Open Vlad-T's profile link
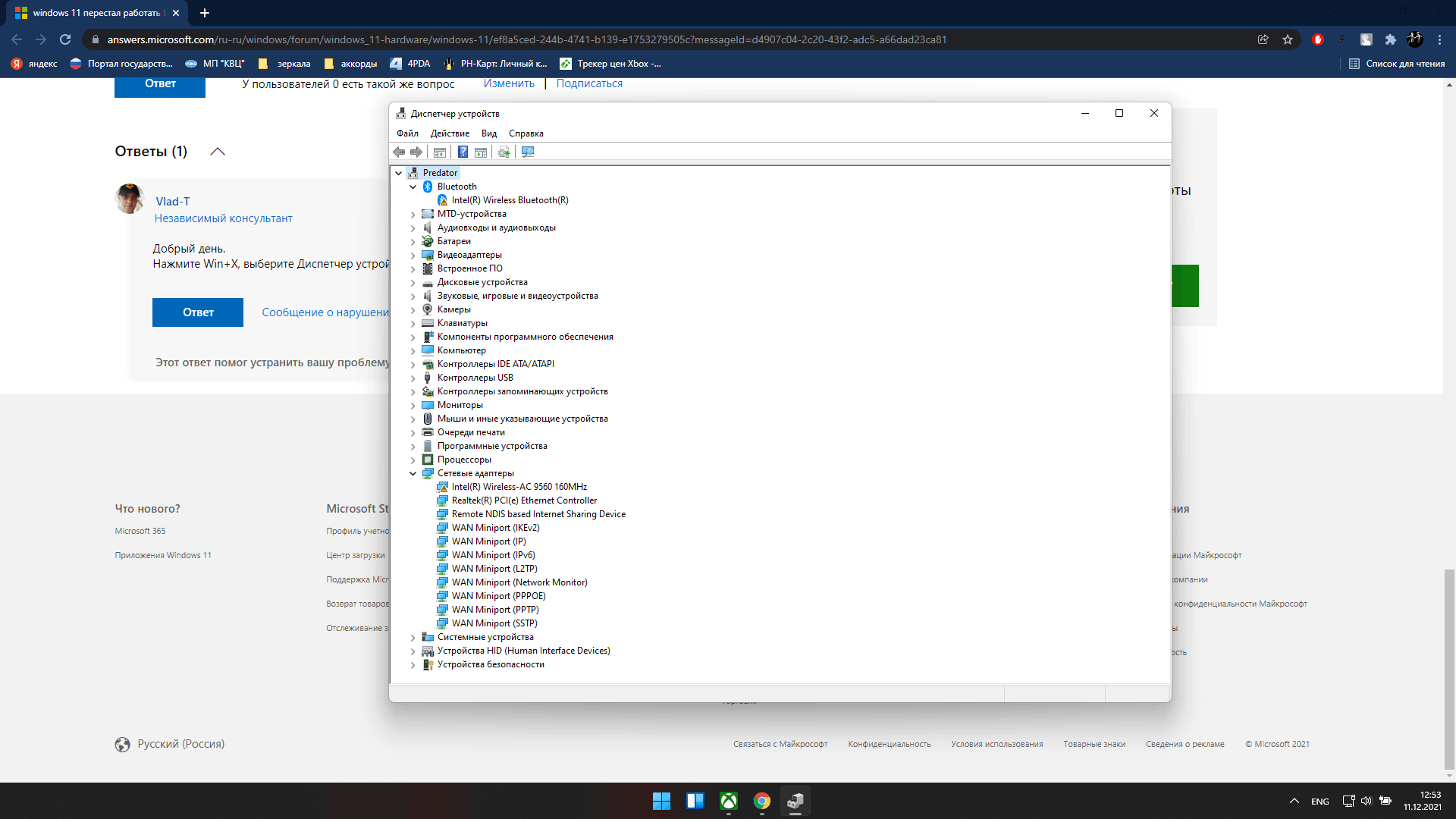This screenshot has width=1456, height=819. (173, 202)
